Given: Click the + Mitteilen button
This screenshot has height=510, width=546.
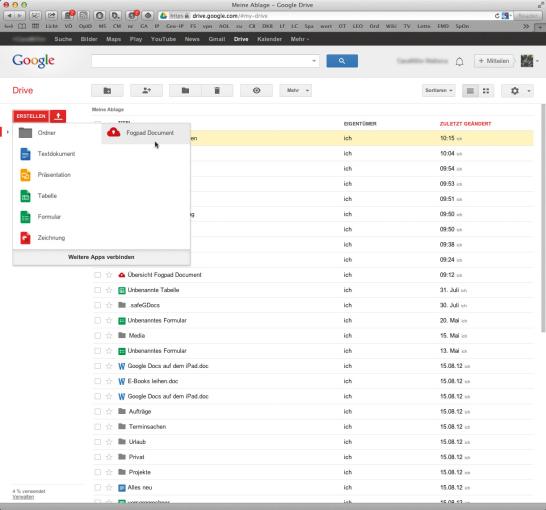Looking at the screenshot, I should [494, 61].
